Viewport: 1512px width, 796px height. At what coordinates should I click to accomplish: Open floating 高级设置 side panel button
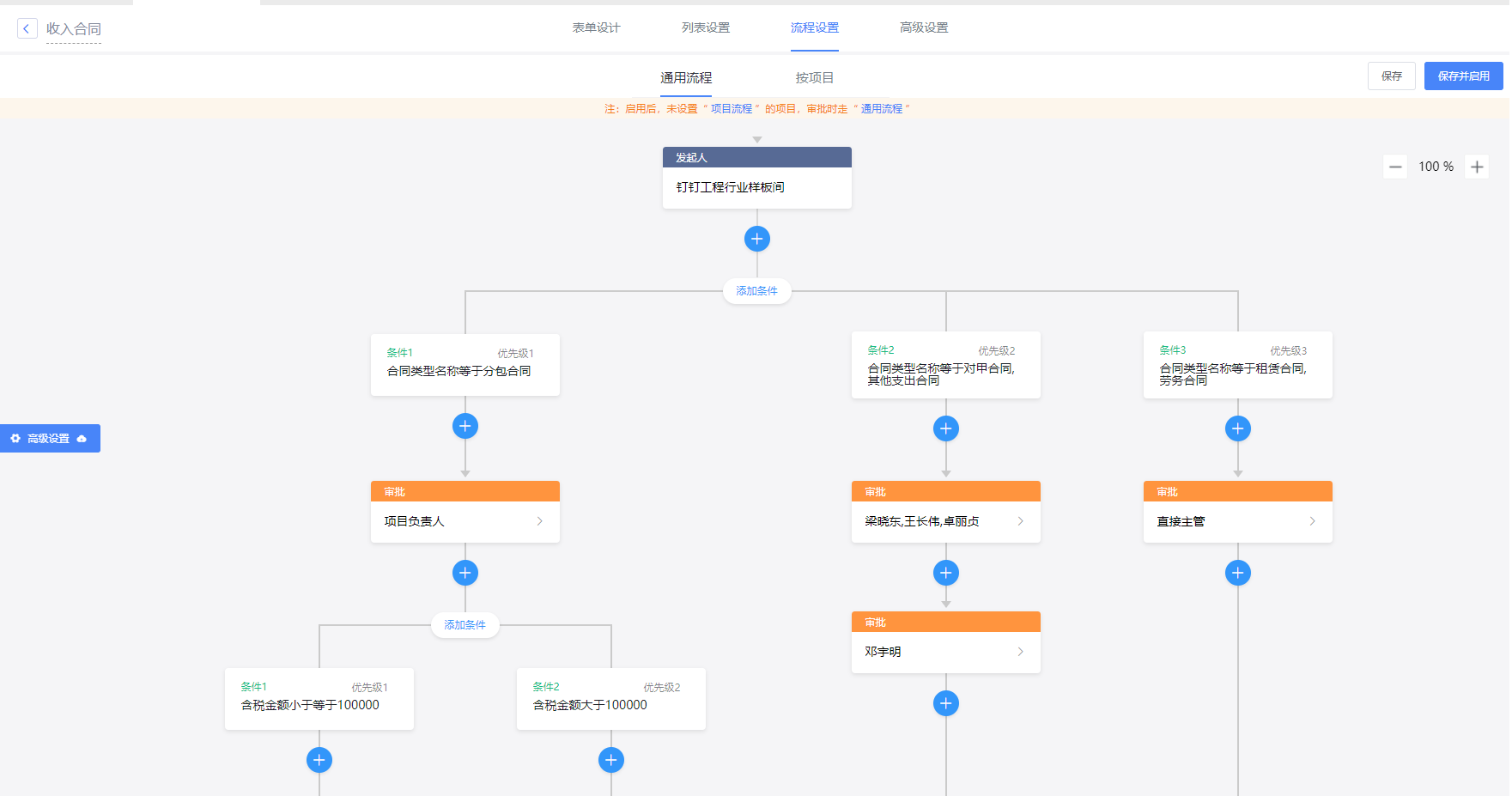(x=50, y=438)
